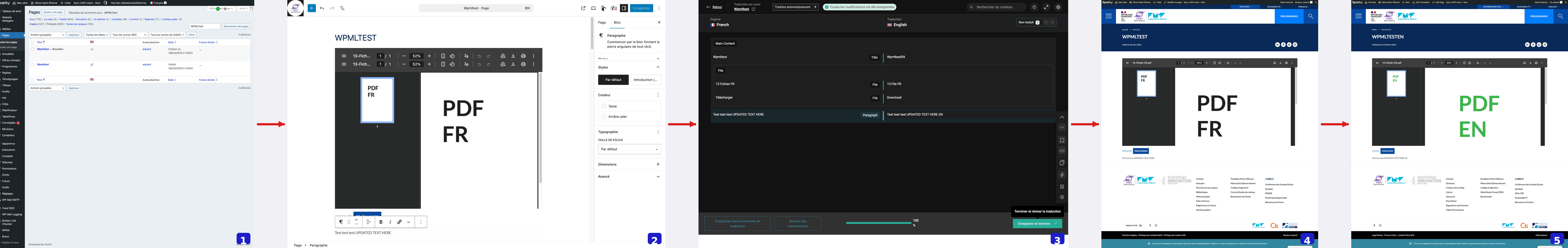This screenshot has height=248, width=1568.
Task: Click the Bold icon in block toolbar
Action: click(x=381, y=222)
